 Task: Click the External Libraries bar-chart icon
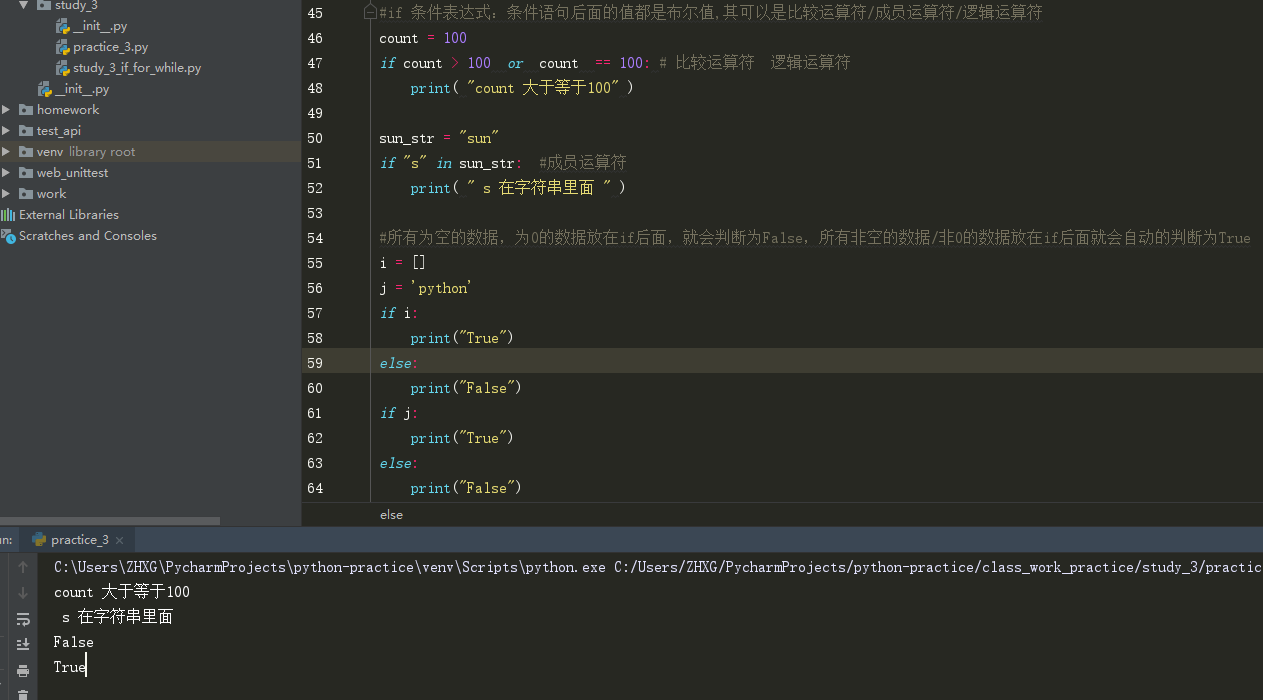8,215
